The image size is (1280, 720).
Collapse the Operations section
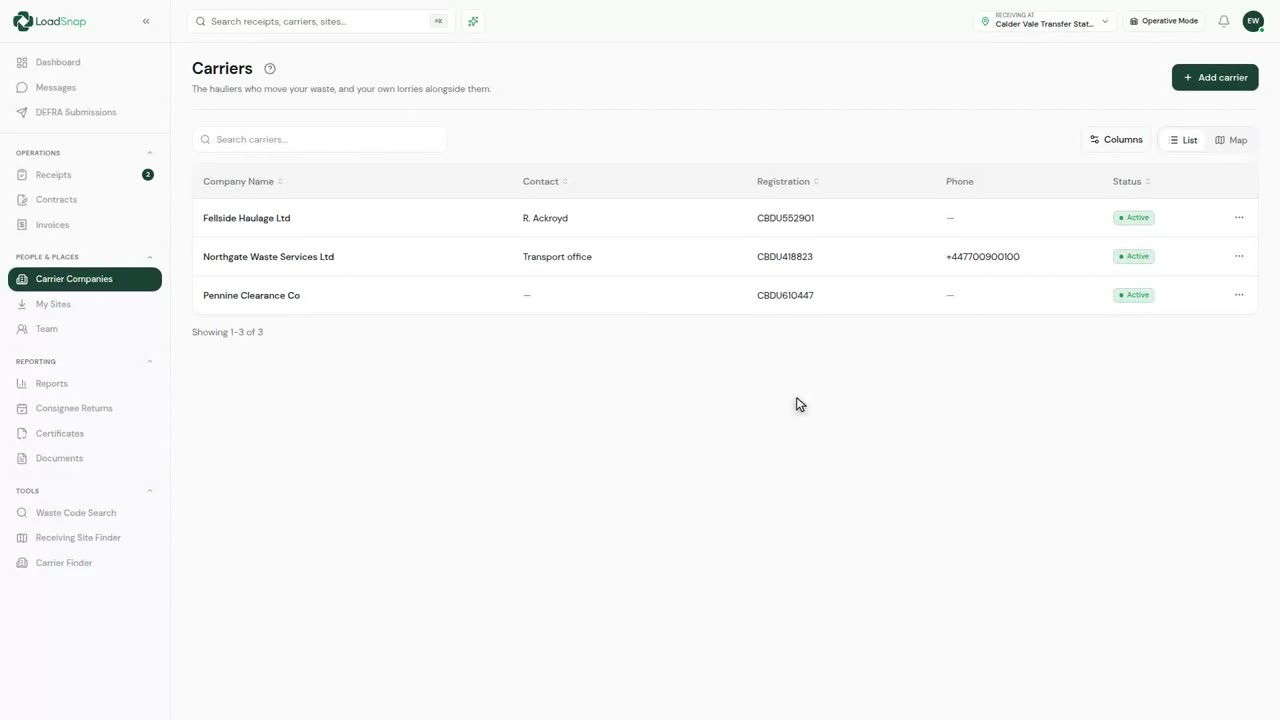[x=150, y=153]
